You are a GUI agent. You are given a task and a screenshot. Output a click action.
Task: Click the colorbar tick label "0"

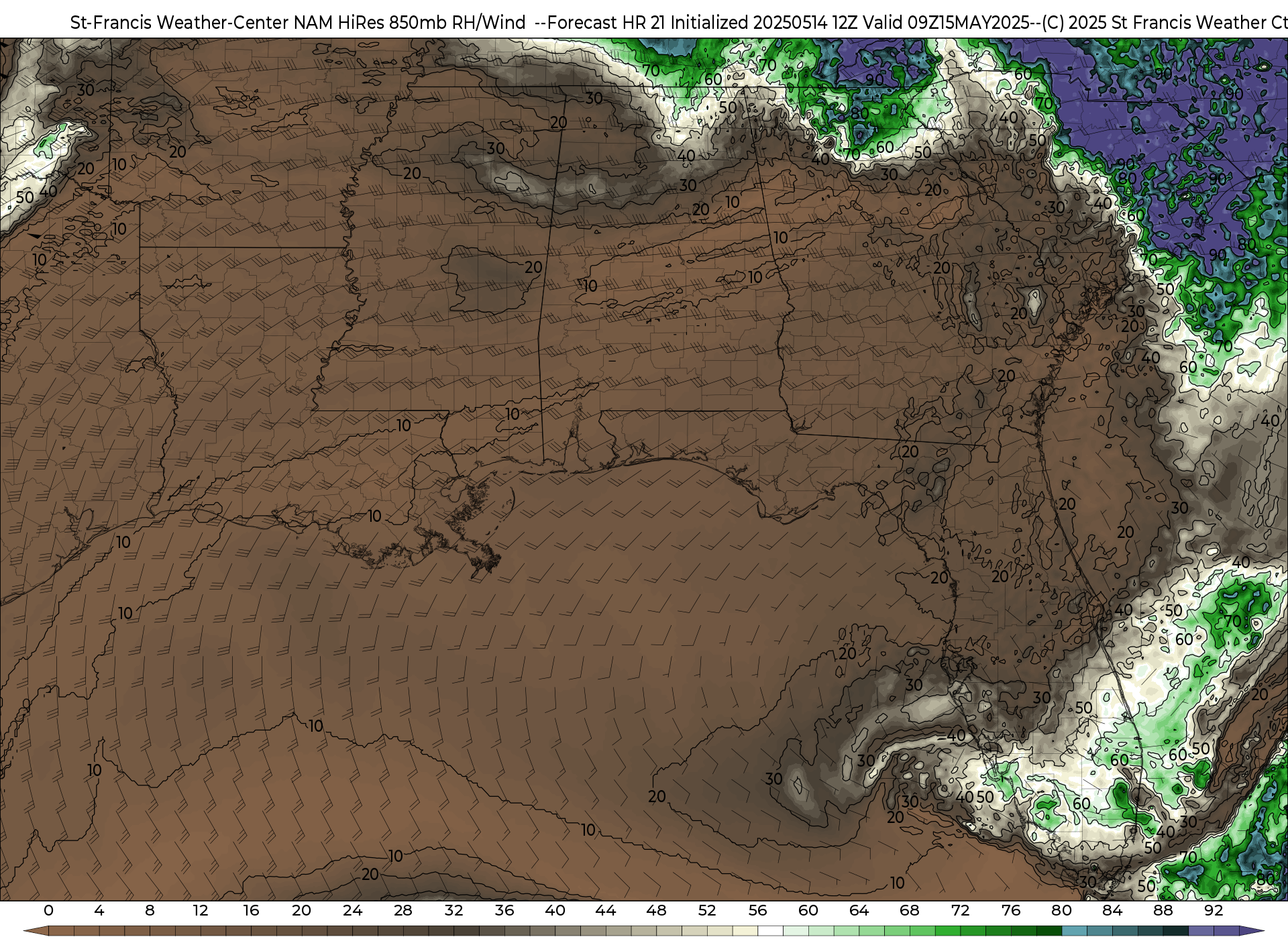48,910
